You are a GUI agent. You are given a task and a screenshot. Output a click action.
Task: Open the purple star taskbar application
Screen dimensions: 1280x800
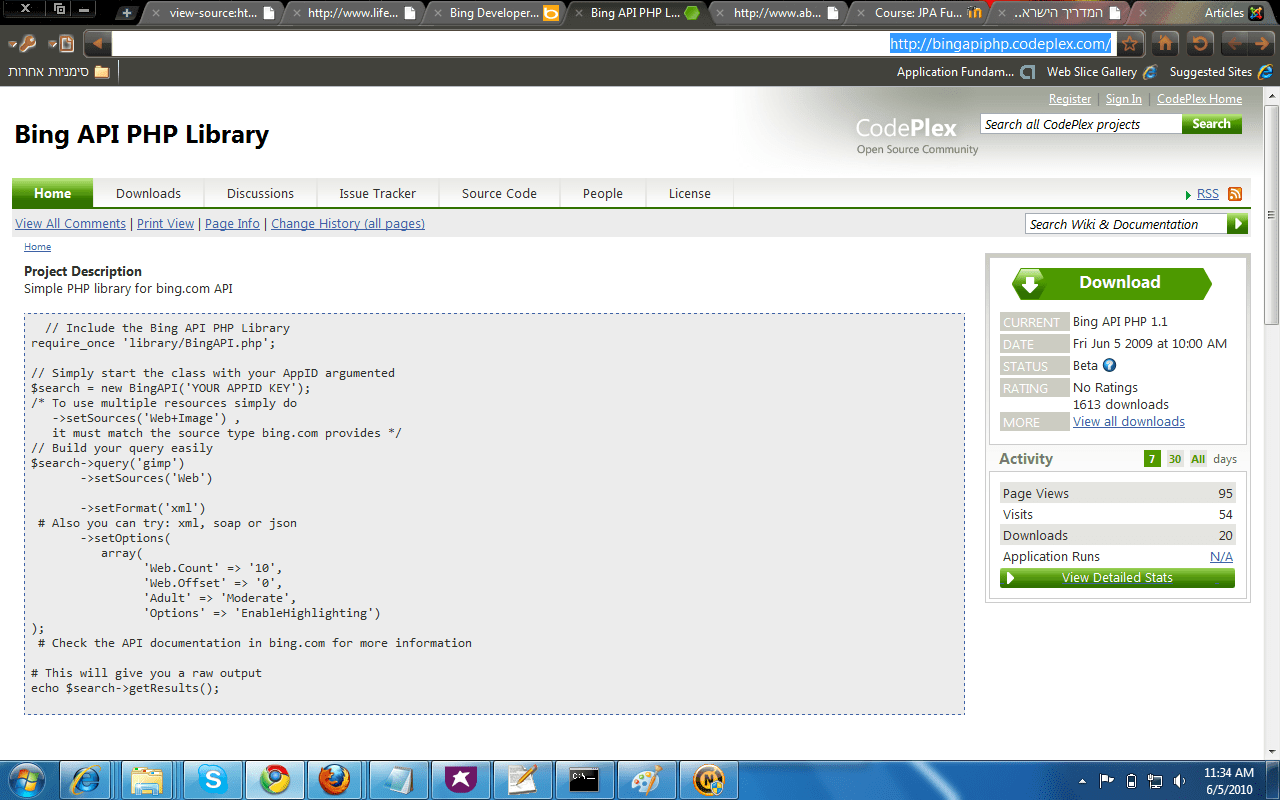[460, 779]
